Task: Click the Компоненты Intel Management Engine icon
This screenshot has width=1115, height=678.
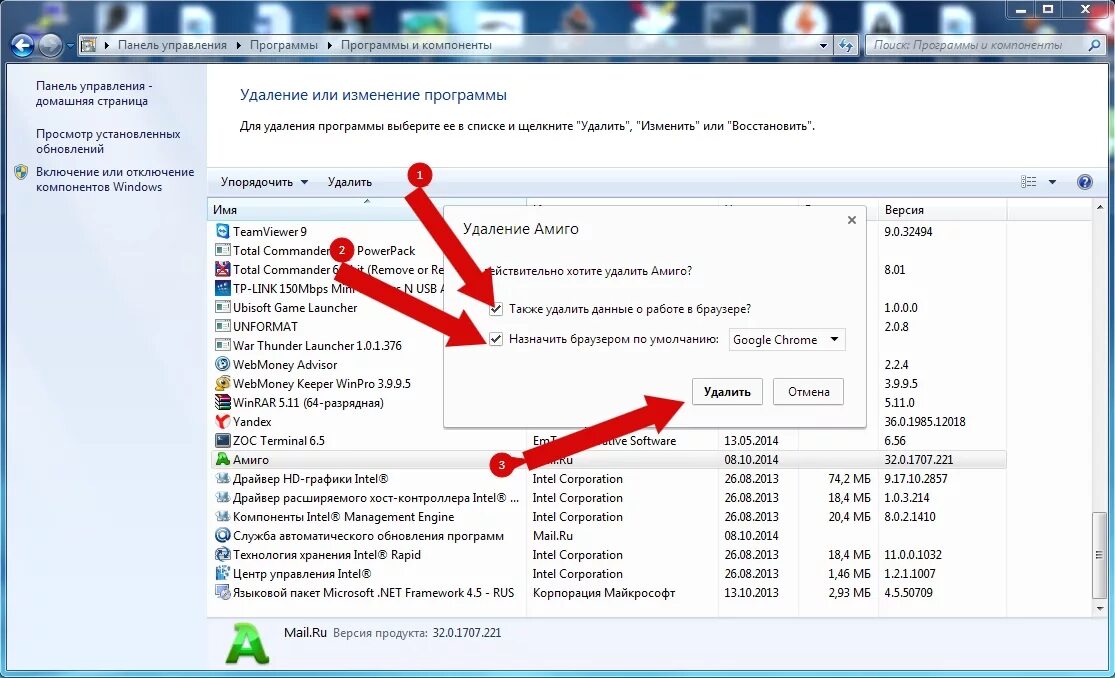Action: (x=223, y=517)
